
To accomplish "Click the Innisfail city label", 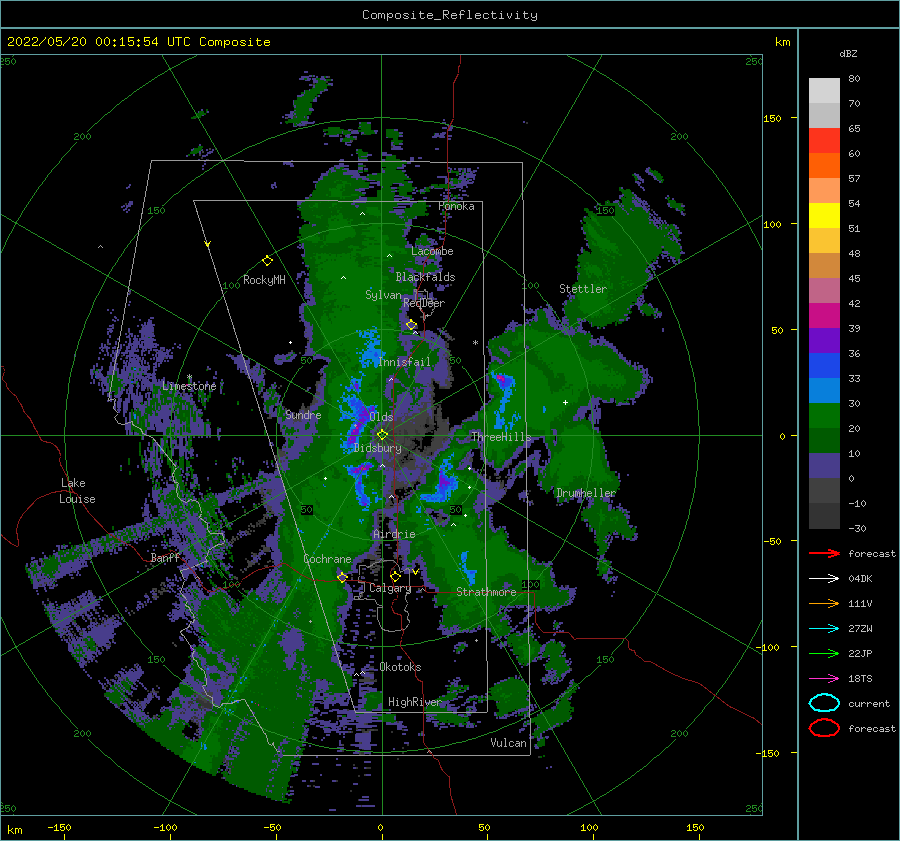I will click(x=404, y=362).
